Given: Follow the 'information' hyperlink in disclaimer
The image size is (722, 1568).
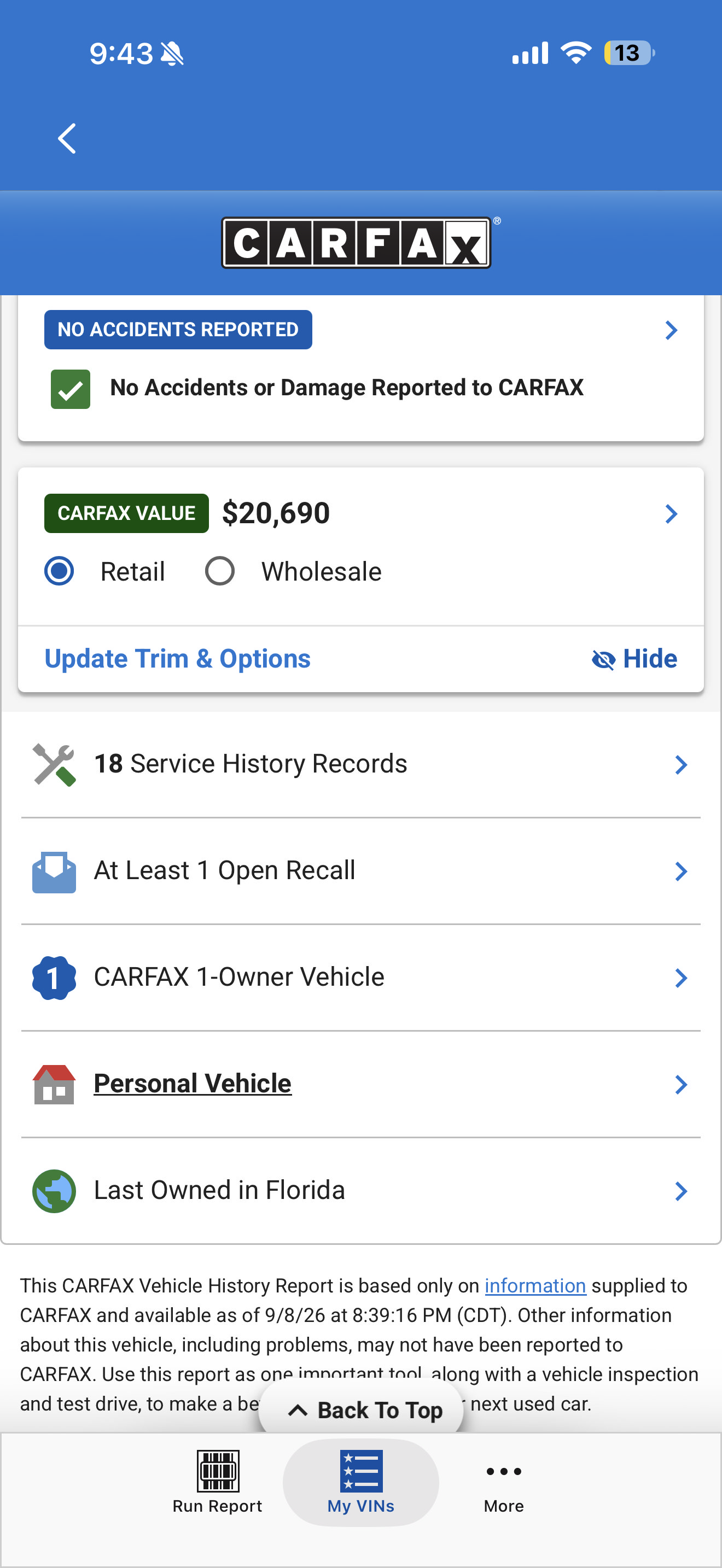Looking at the screenshot, I should (535, 1285).
